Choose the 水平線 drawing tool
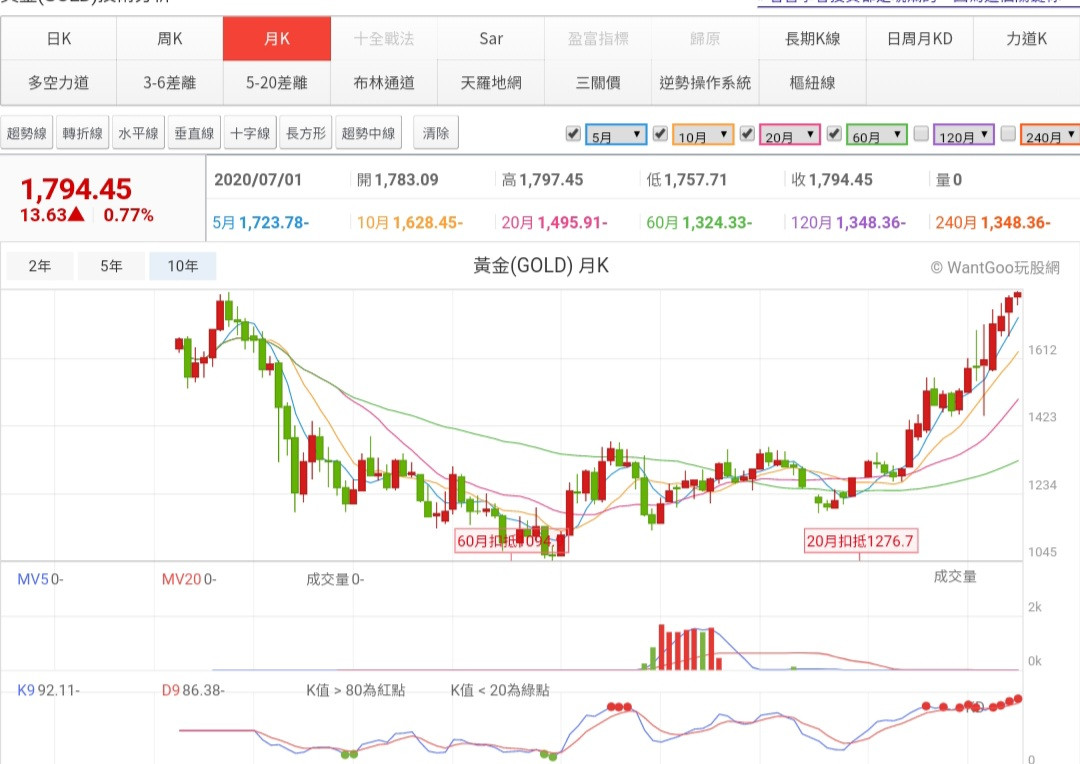The image size is (1080, 764). [138, 133]
